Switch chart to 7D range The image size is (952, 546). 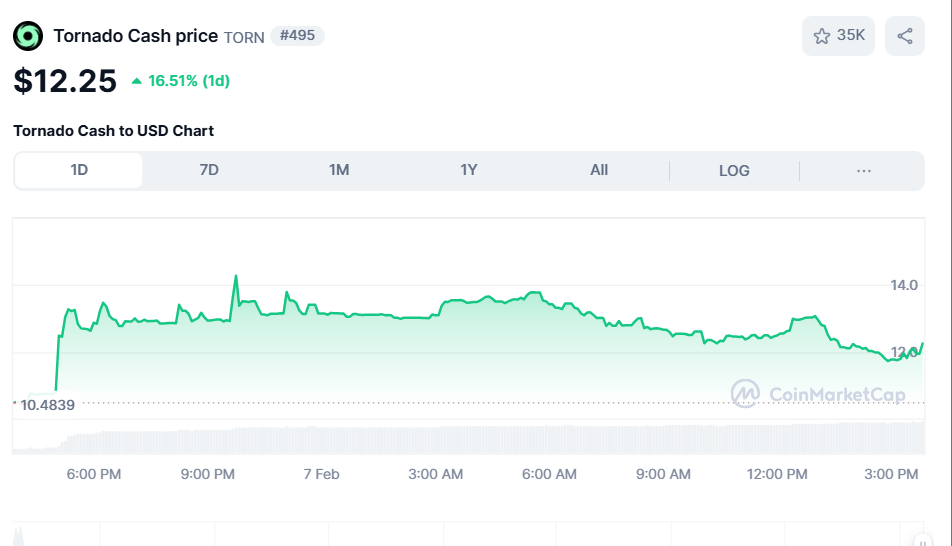click(x=209, y=170)
